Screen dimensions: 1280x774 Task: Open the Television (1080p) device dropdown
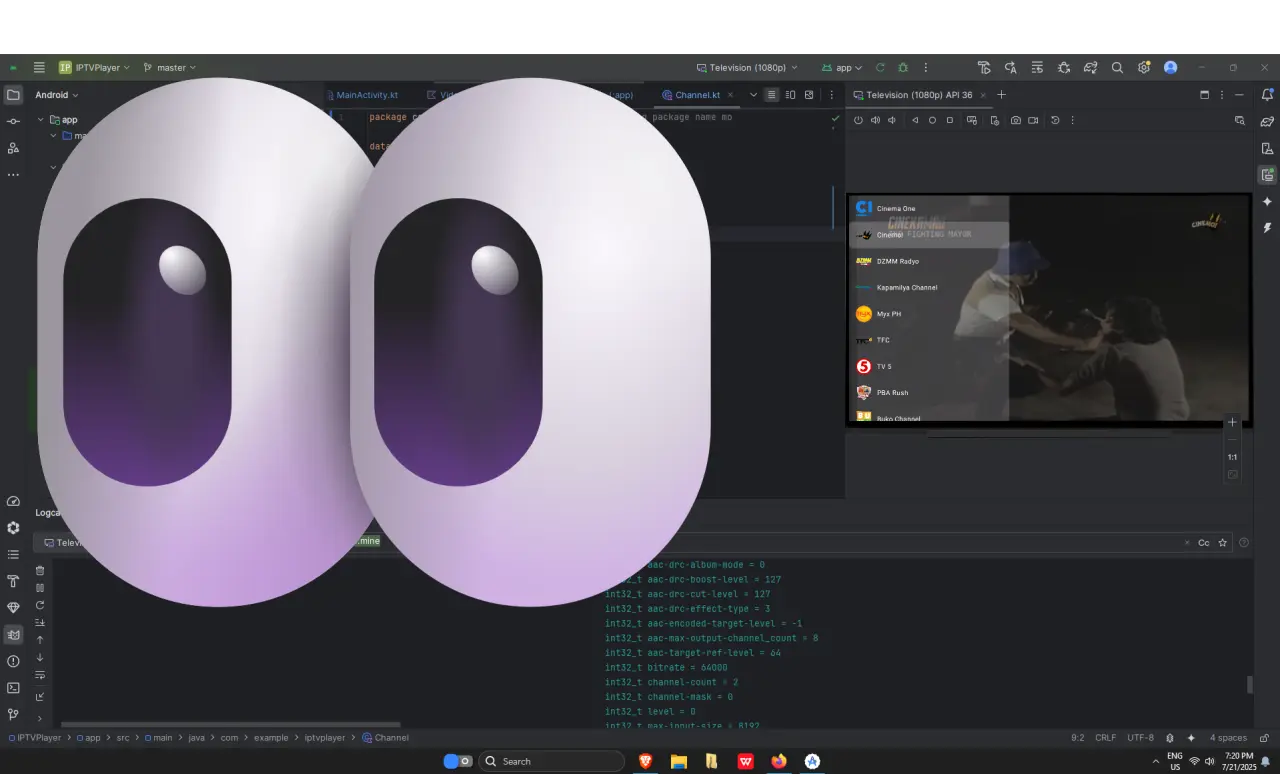[747, 68]
